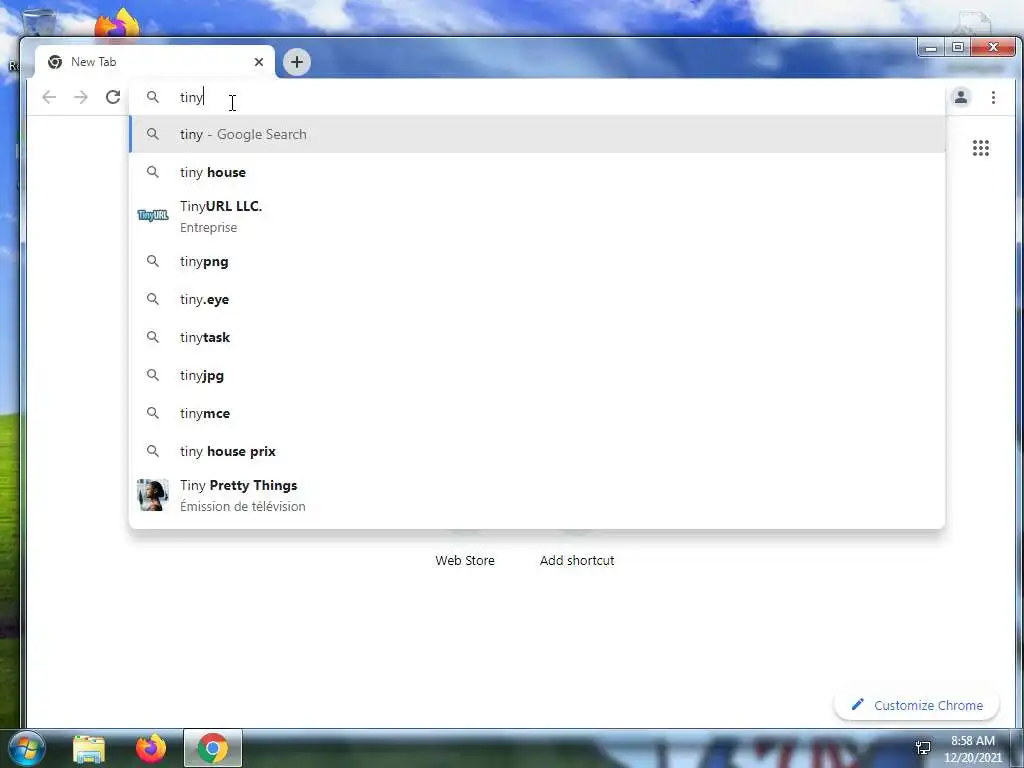Select the New Tab tab
The image size is (1024, 768).
(155, 62)
